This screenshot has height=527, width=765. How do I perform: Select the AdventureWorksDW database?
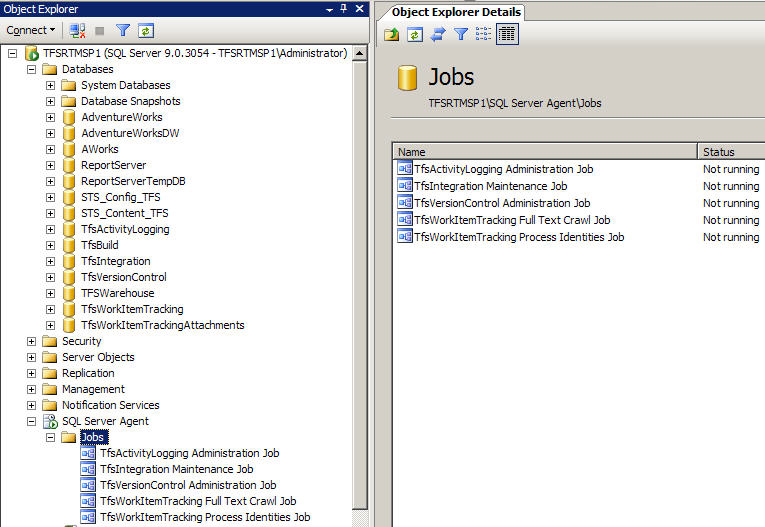coord(130,133)
